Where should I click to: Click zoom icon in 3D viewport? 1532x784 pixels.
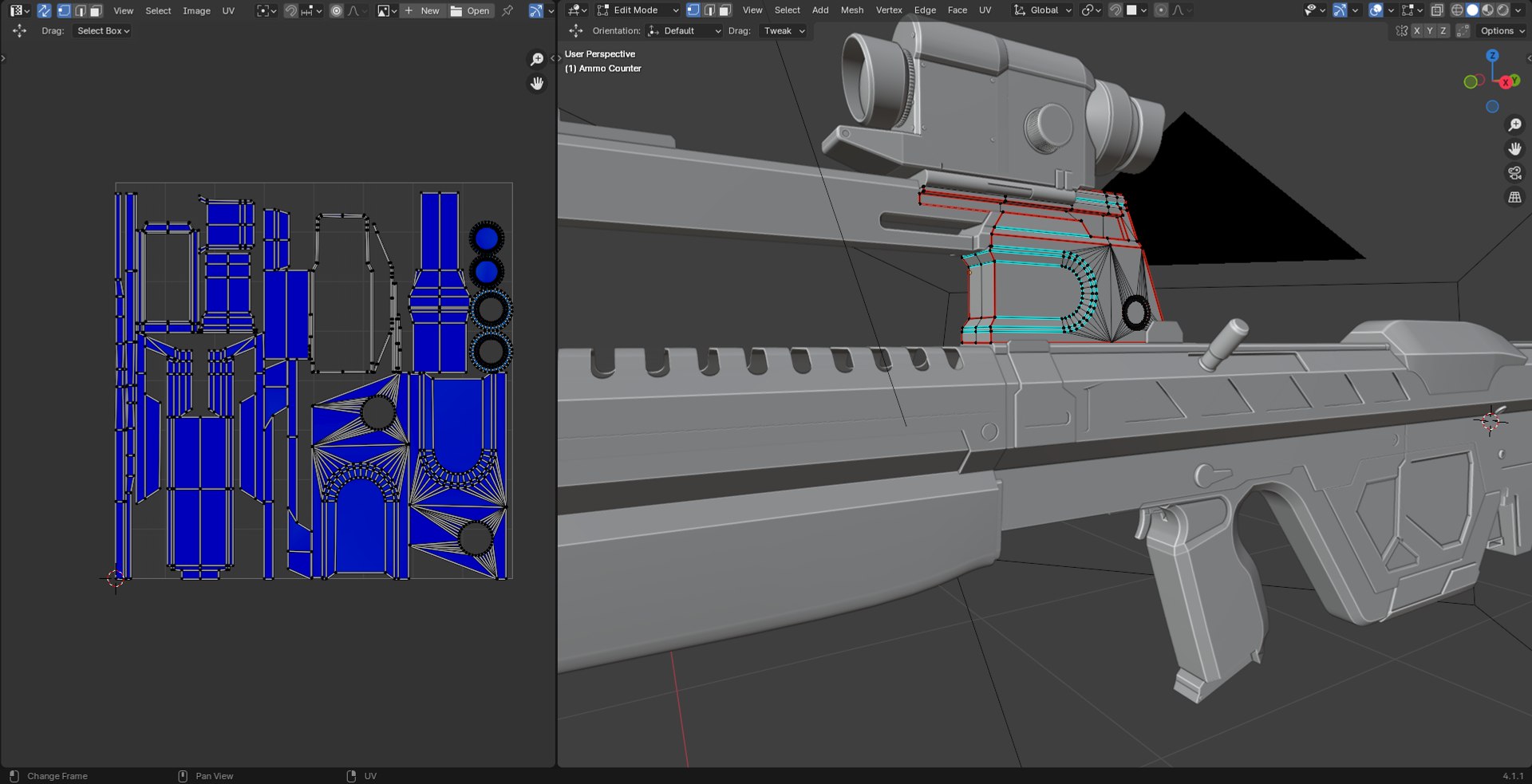click(1514, 125)
